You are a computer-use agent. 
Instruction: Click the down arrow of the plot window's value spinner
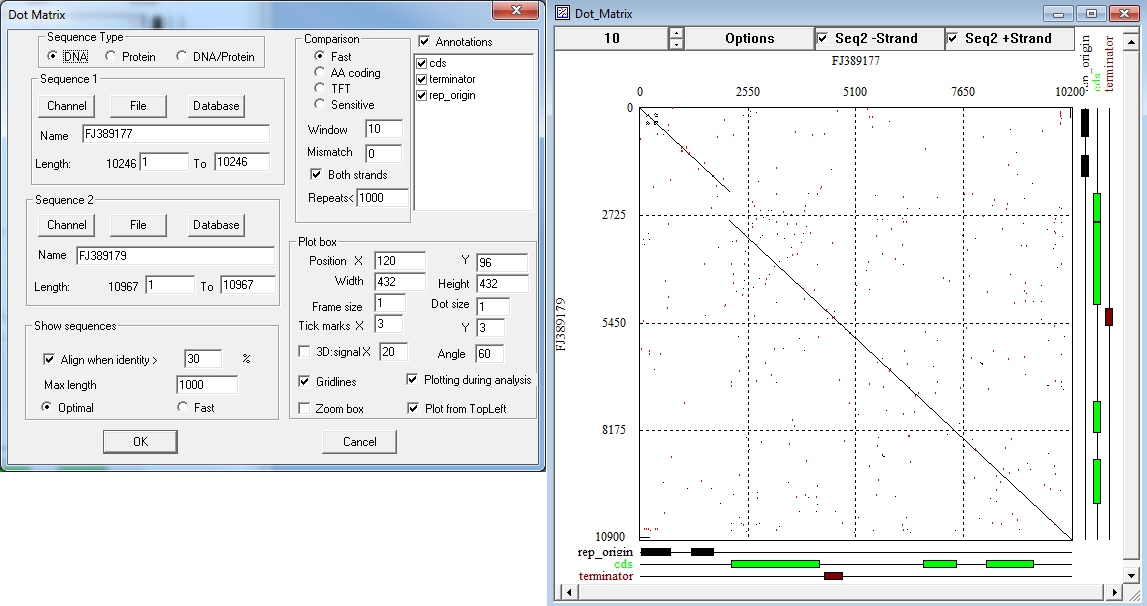point(677,44)
